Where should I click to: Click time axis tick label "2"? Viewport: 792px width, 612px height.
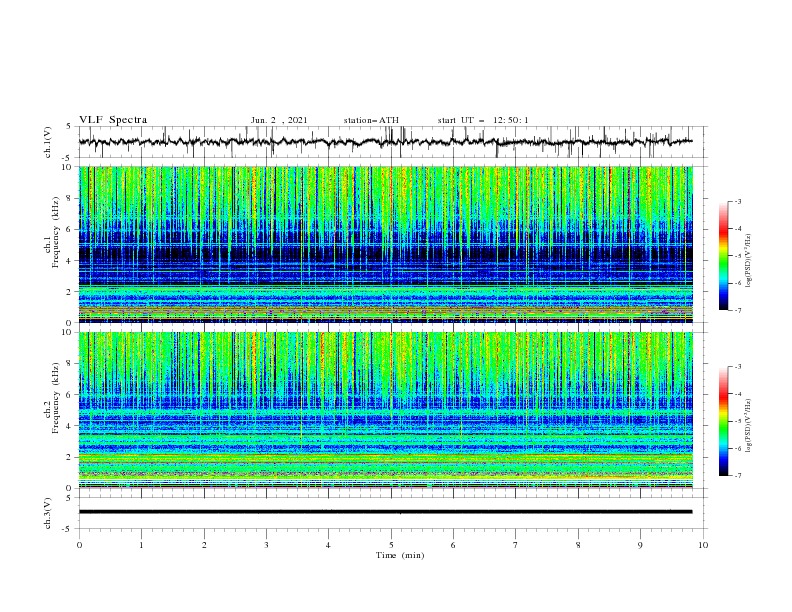pos(204,545)
